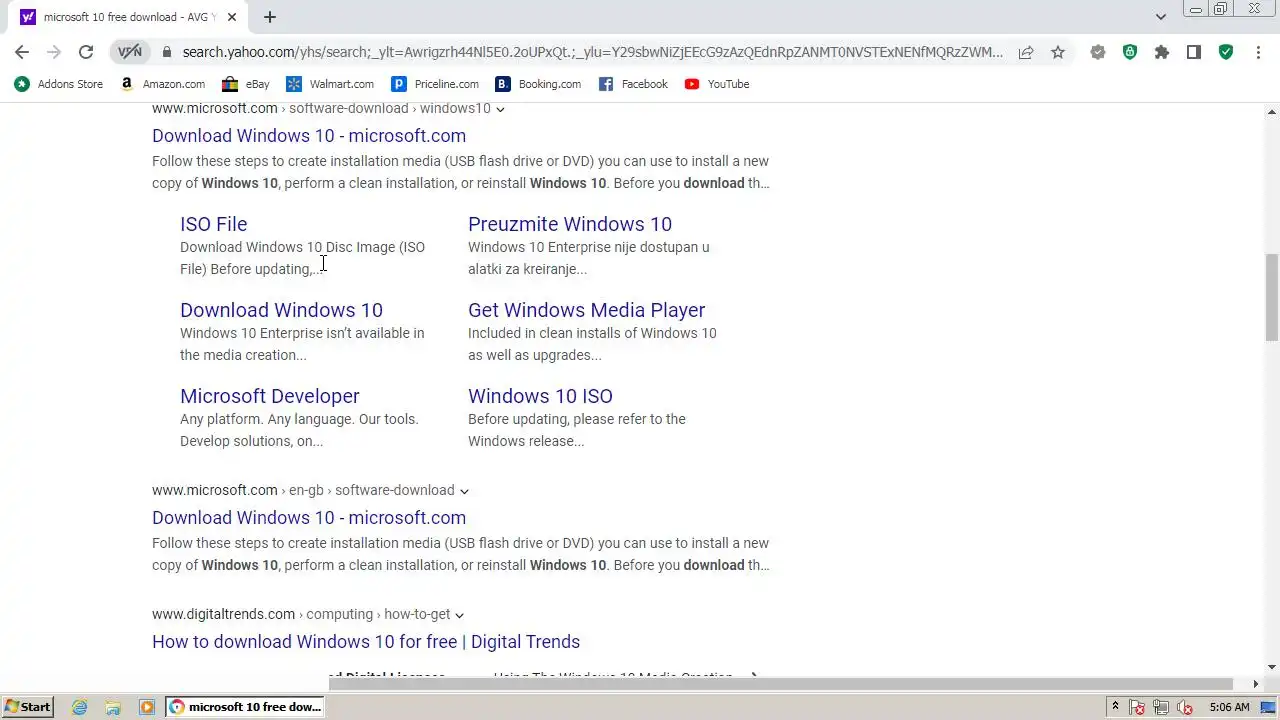Click the scroll-down arrow of vertical scrollbar
This screenshot has height=720, width=1280.
(x=1272, y=667)
